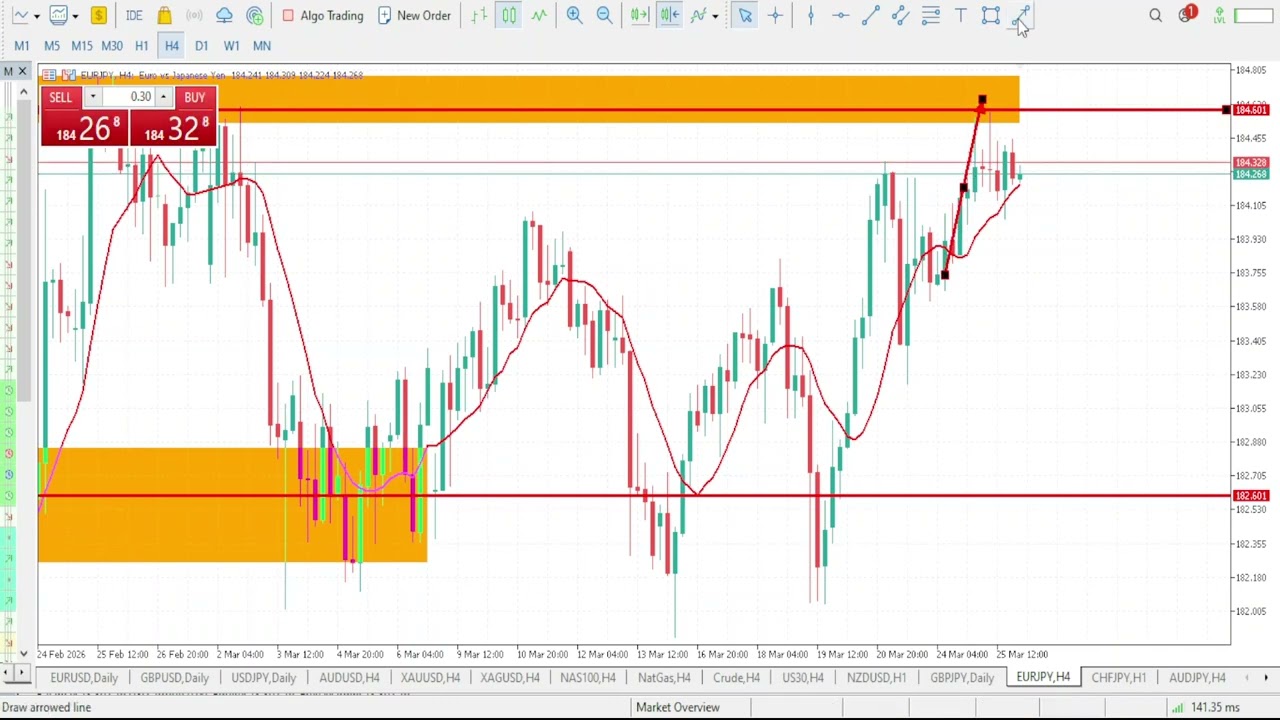Click the 141.35 ms connection status
The image size is (1280, 720).
click(x=1205, y=707)
